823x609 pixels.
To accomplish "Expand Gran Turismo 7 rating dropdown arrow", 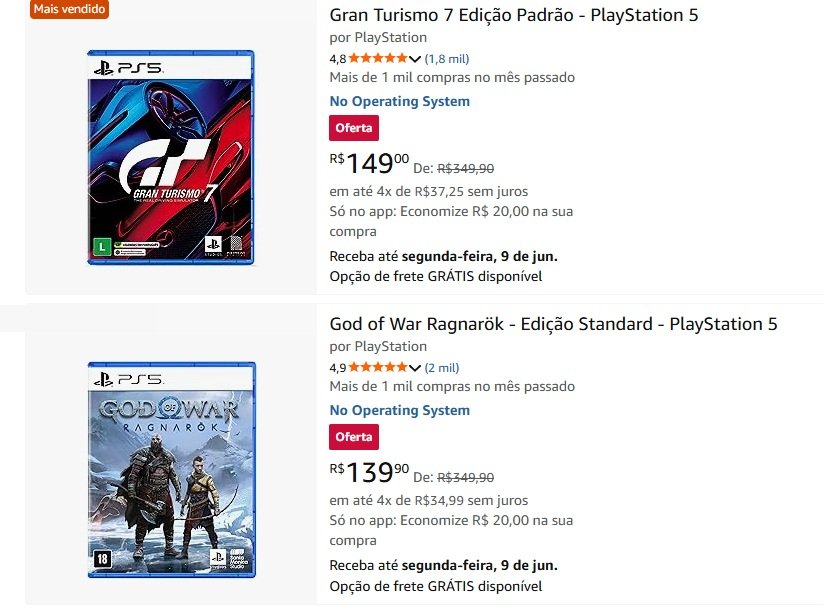I will click(x=415, y=59).
